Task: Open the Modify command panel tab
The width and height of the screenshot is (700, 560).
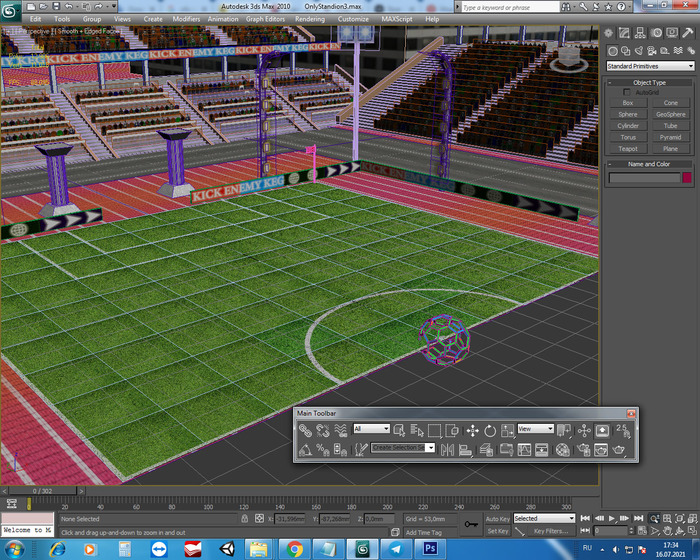Action: tap(625, 34)
